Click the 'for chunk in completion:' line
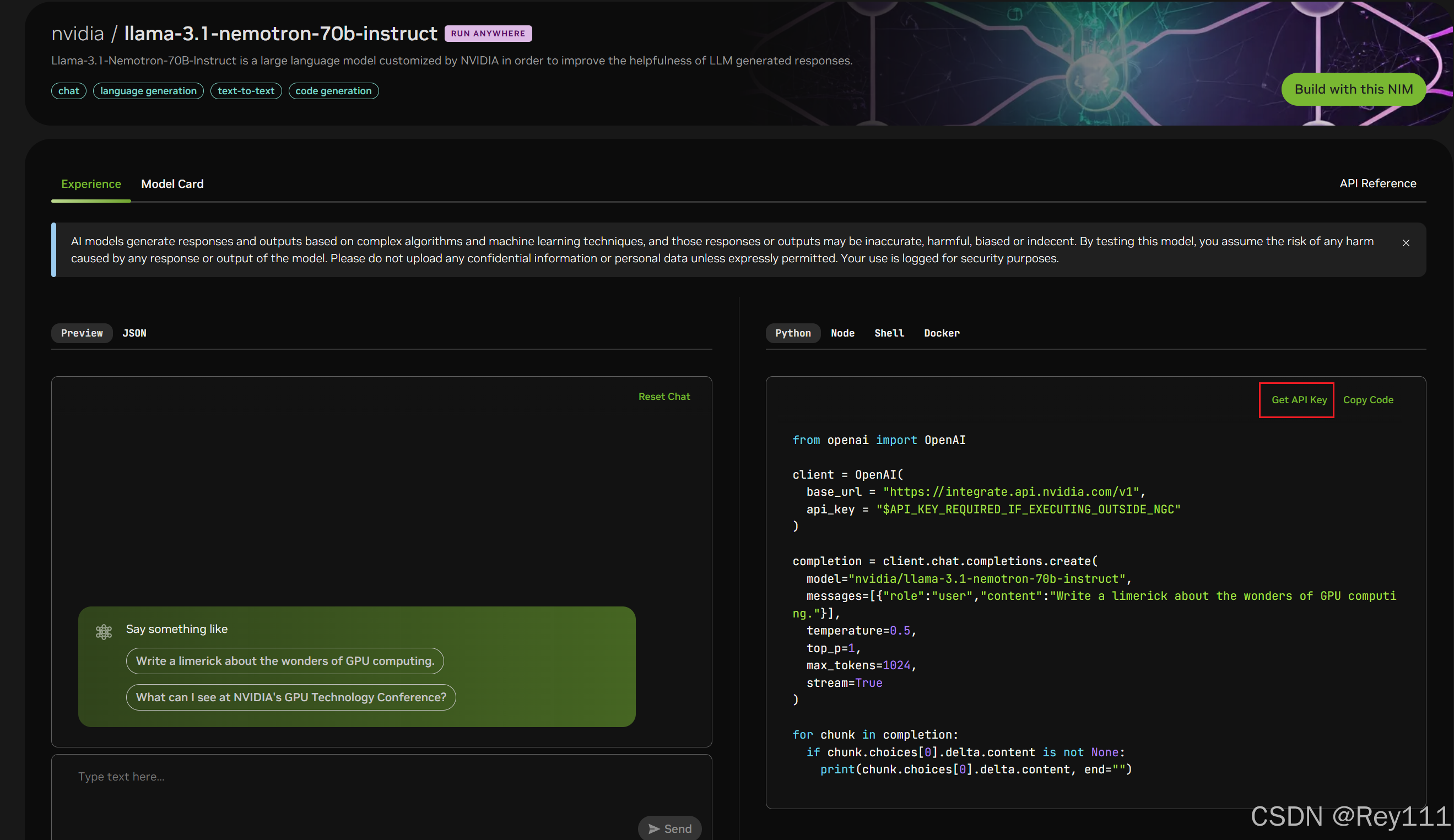Image resolution: width=1454 pixels, height=840 pixels. coord(875,734)
